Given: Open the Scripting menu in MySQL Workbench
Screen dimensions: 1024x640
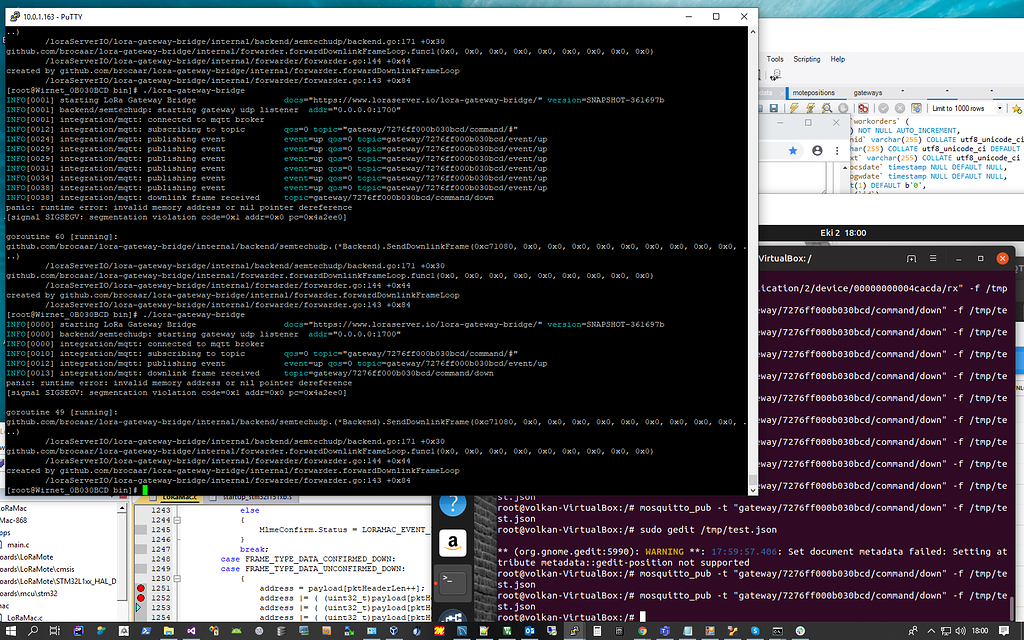Looking at the screenshot, I should pos(807,59).
